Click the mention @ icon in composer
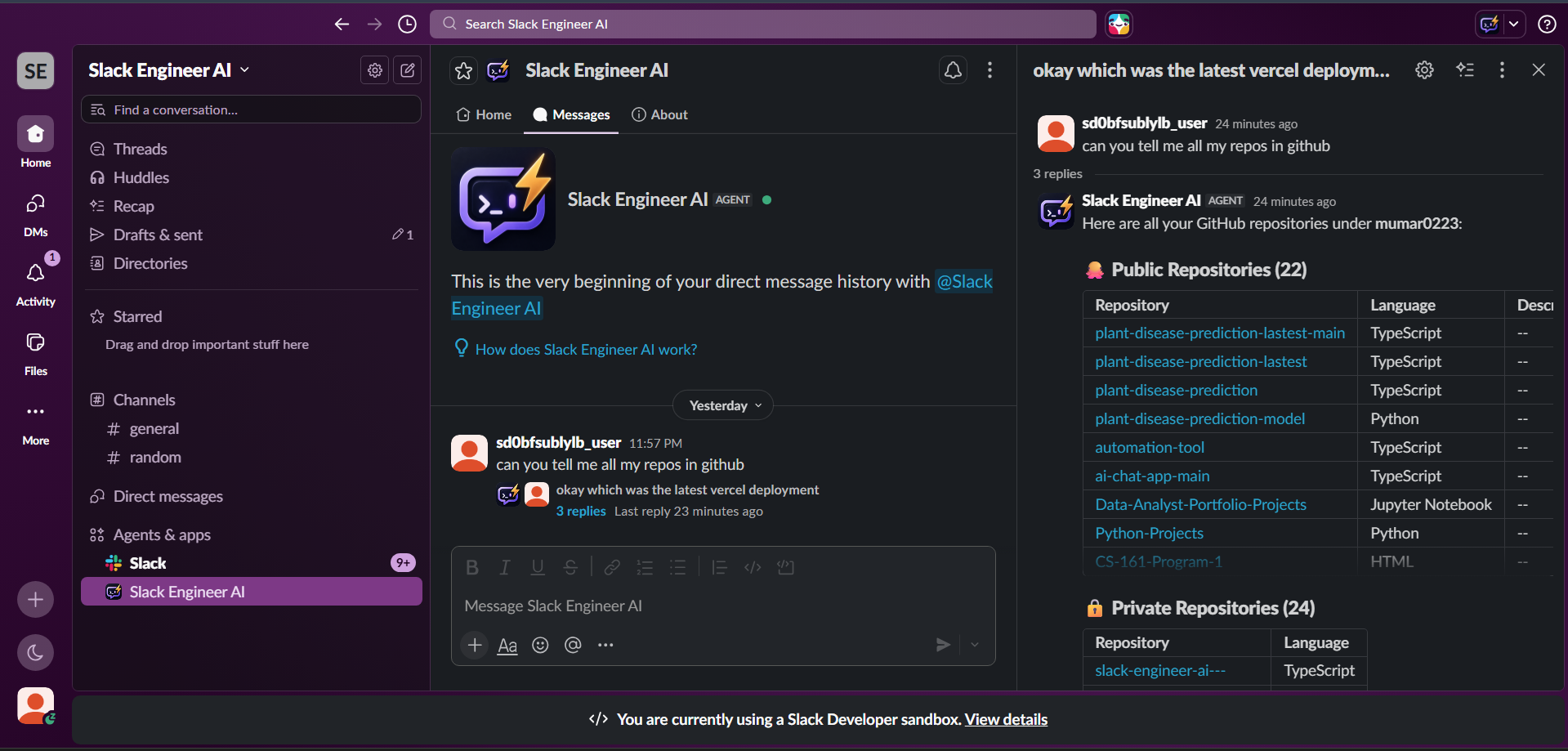The image size is (1568, 751). point(573,646)
